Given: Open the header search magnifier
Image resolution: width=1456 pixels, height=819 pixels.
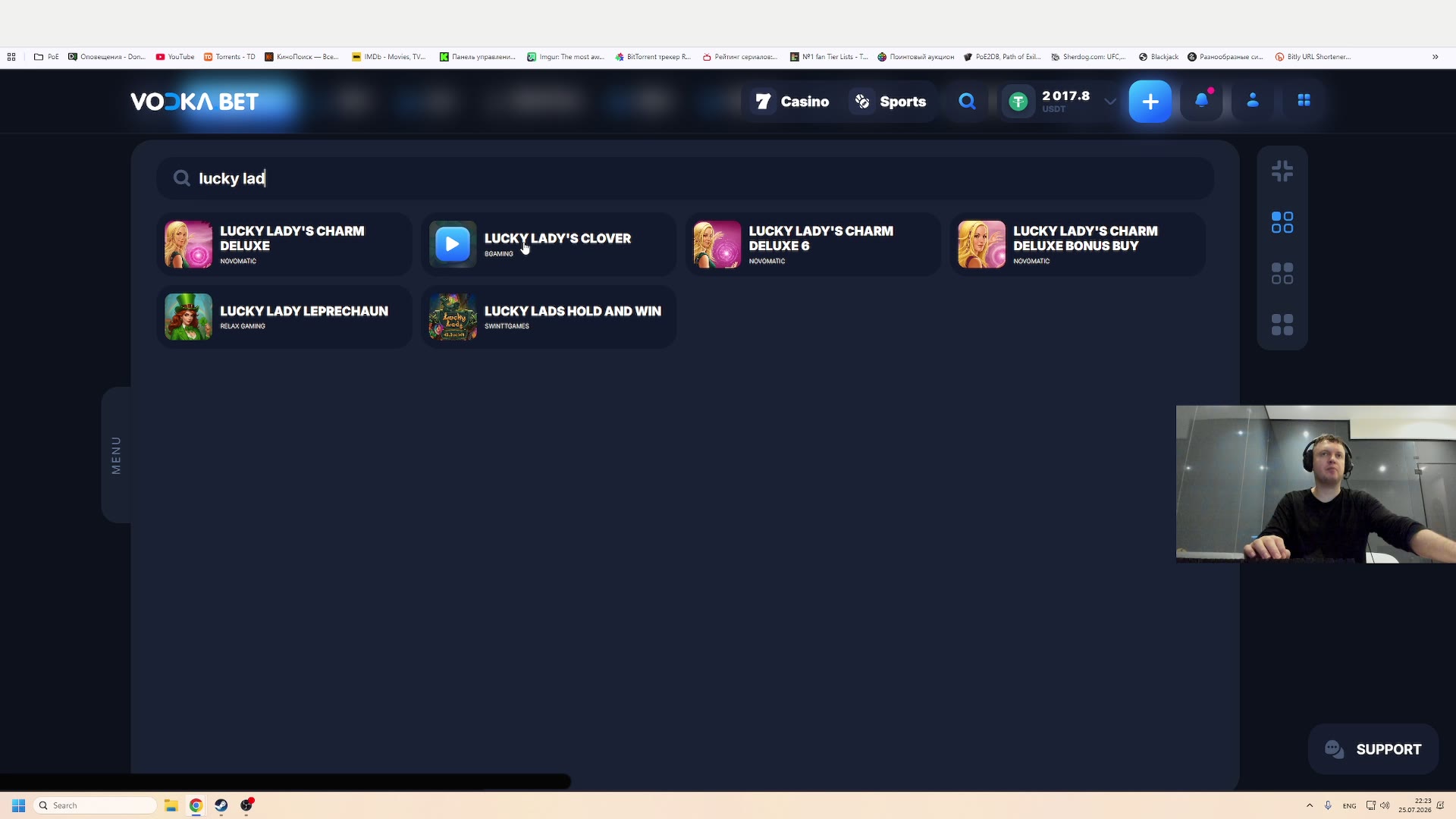Looking at the screenshot, I should 967,102.
